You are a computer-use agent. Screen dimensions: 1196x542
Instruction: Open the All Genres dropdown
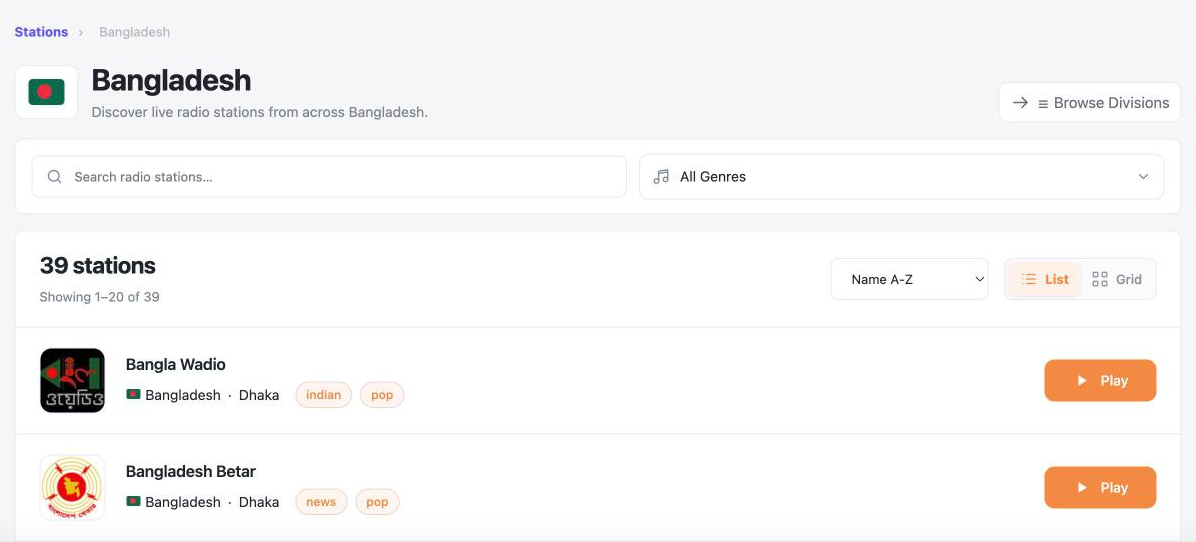902,177
